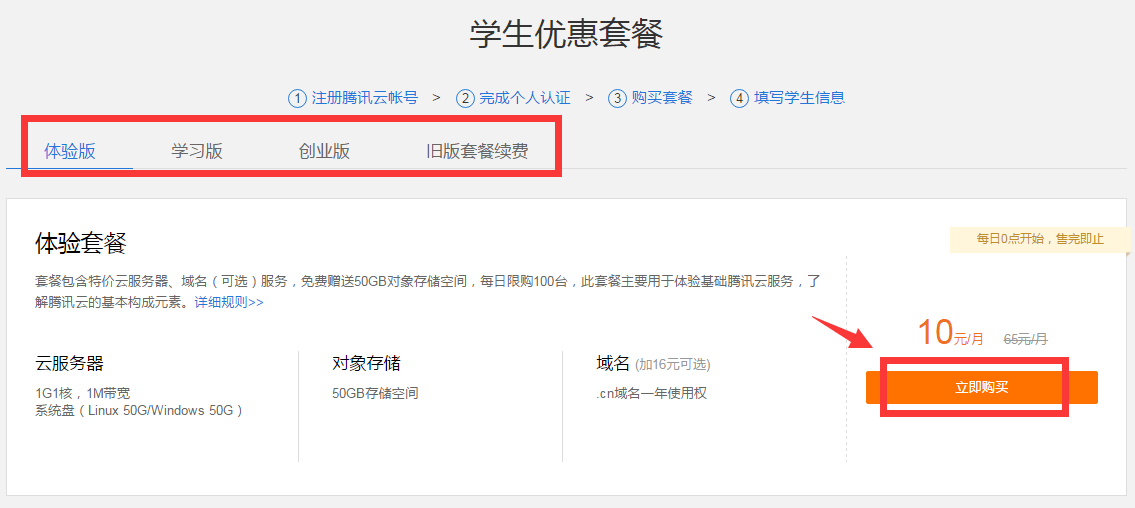The height and width of the screenshot is (508, 1135).
Task: Switch to the 体验版 tab
Action: coord(70,152)
